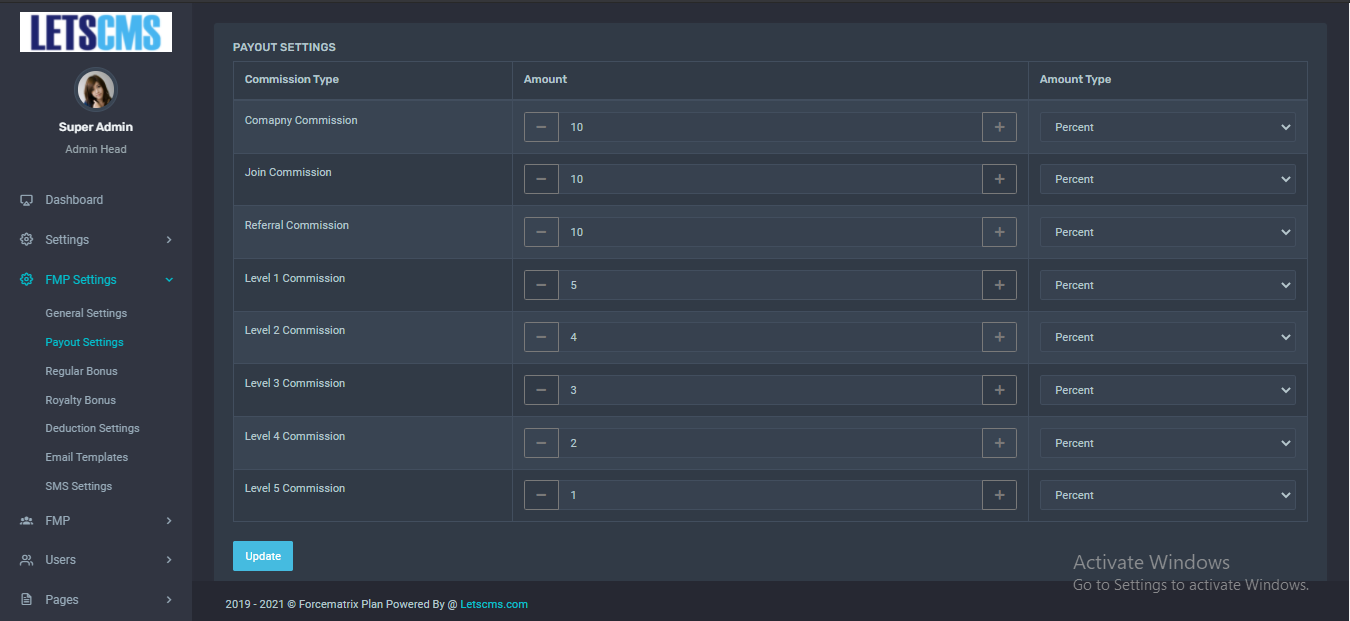The image size is (1350, 621).
Task: Decrease Join Commission amount with minus button
Action: point(541,179)
